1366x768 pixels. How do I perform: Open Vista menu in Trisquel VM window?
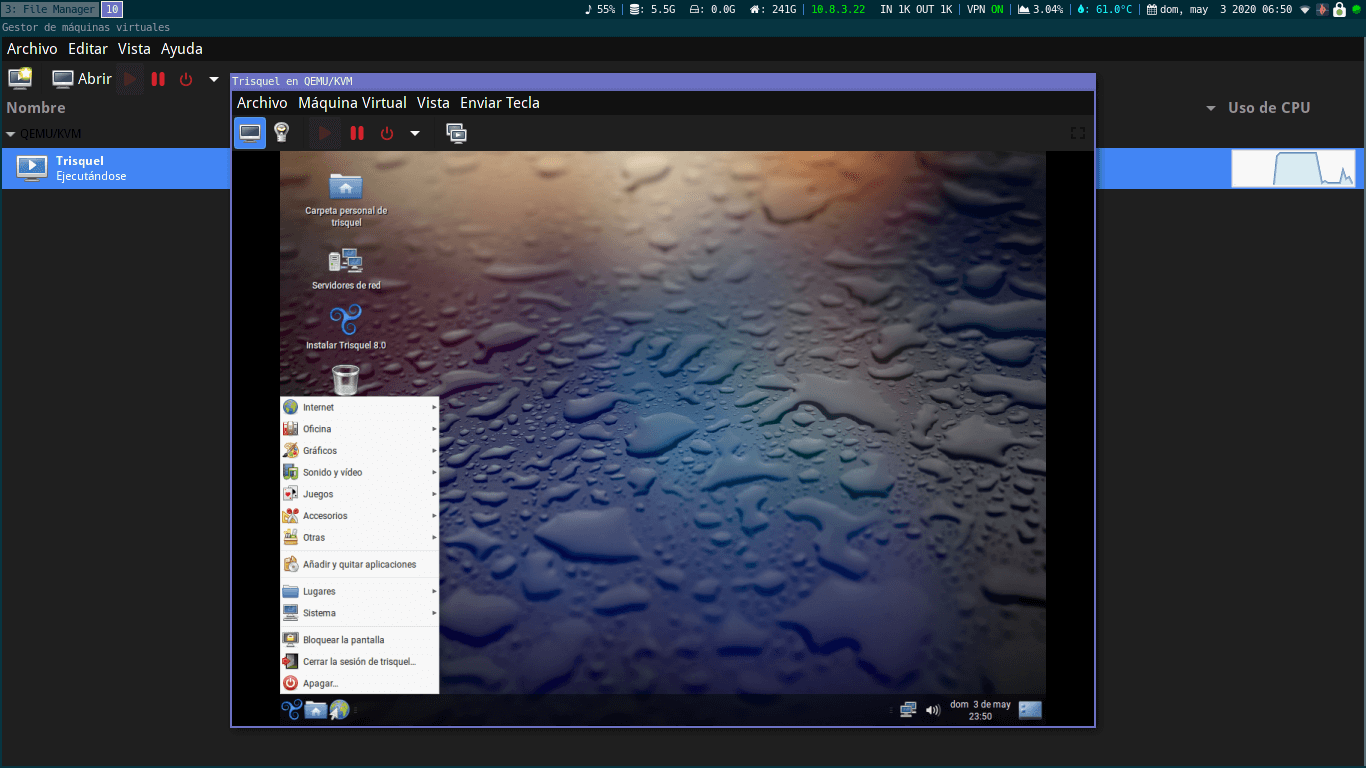[433, 103]
